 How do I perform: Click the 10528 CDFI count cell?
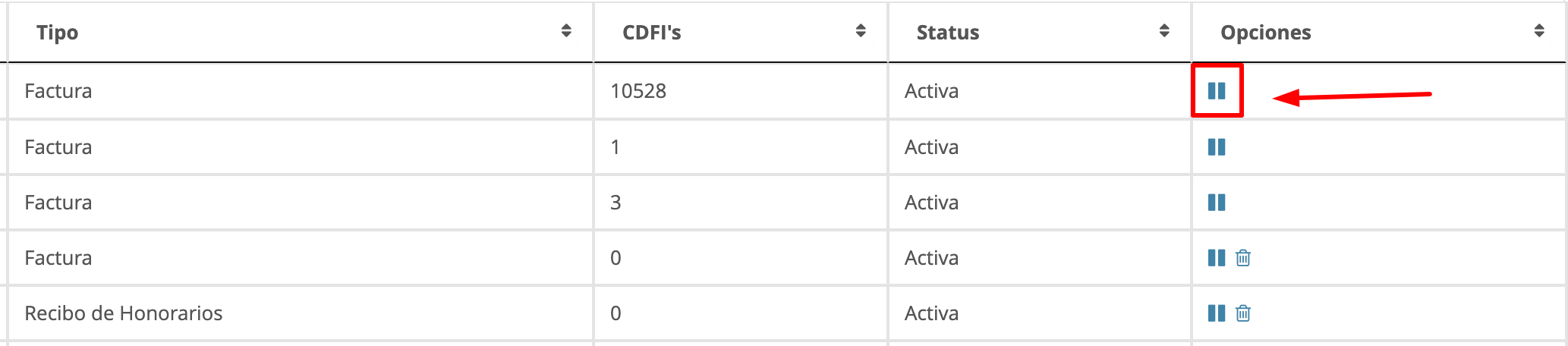[638, 91]
